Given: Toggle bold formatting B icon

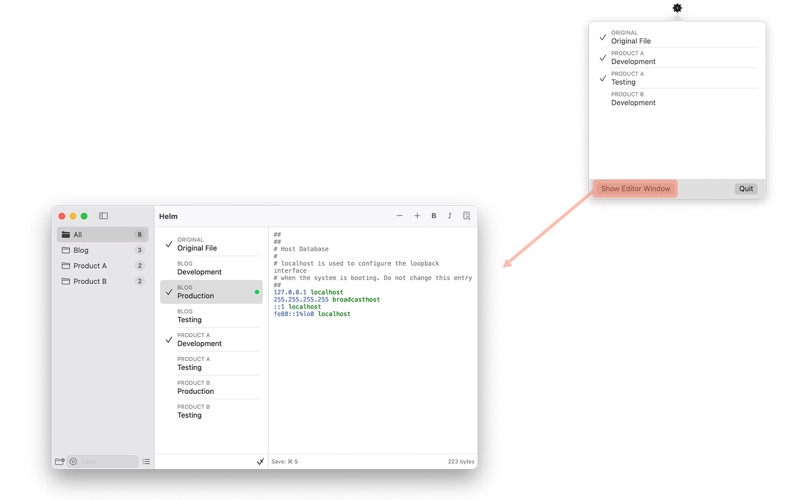Looking at the screenshot, I should (434, 216).
